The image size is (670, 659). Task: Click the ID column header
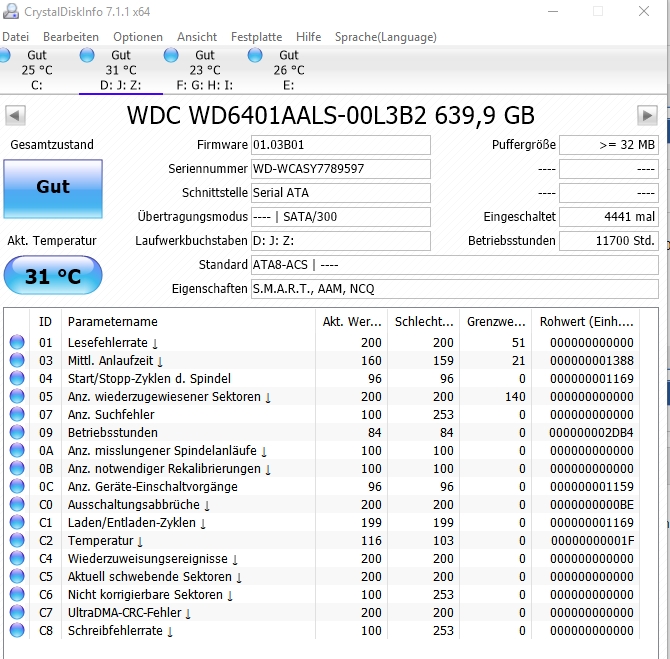(45, 321)
